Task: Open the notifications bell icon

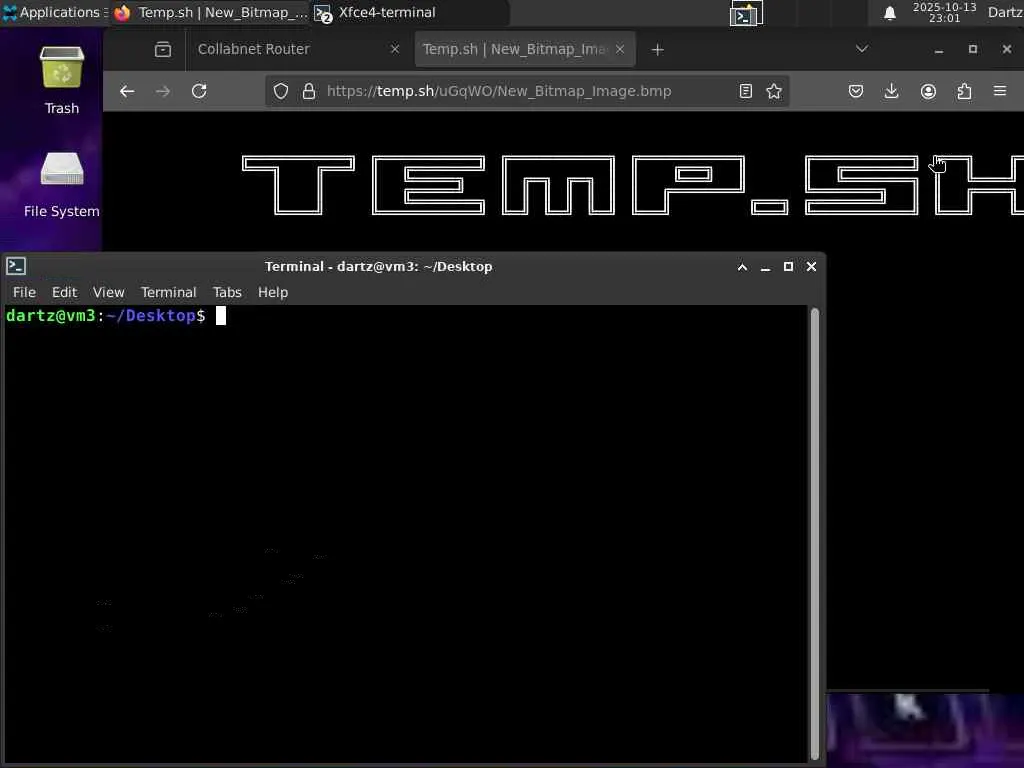Action: (x=889, y=13)
